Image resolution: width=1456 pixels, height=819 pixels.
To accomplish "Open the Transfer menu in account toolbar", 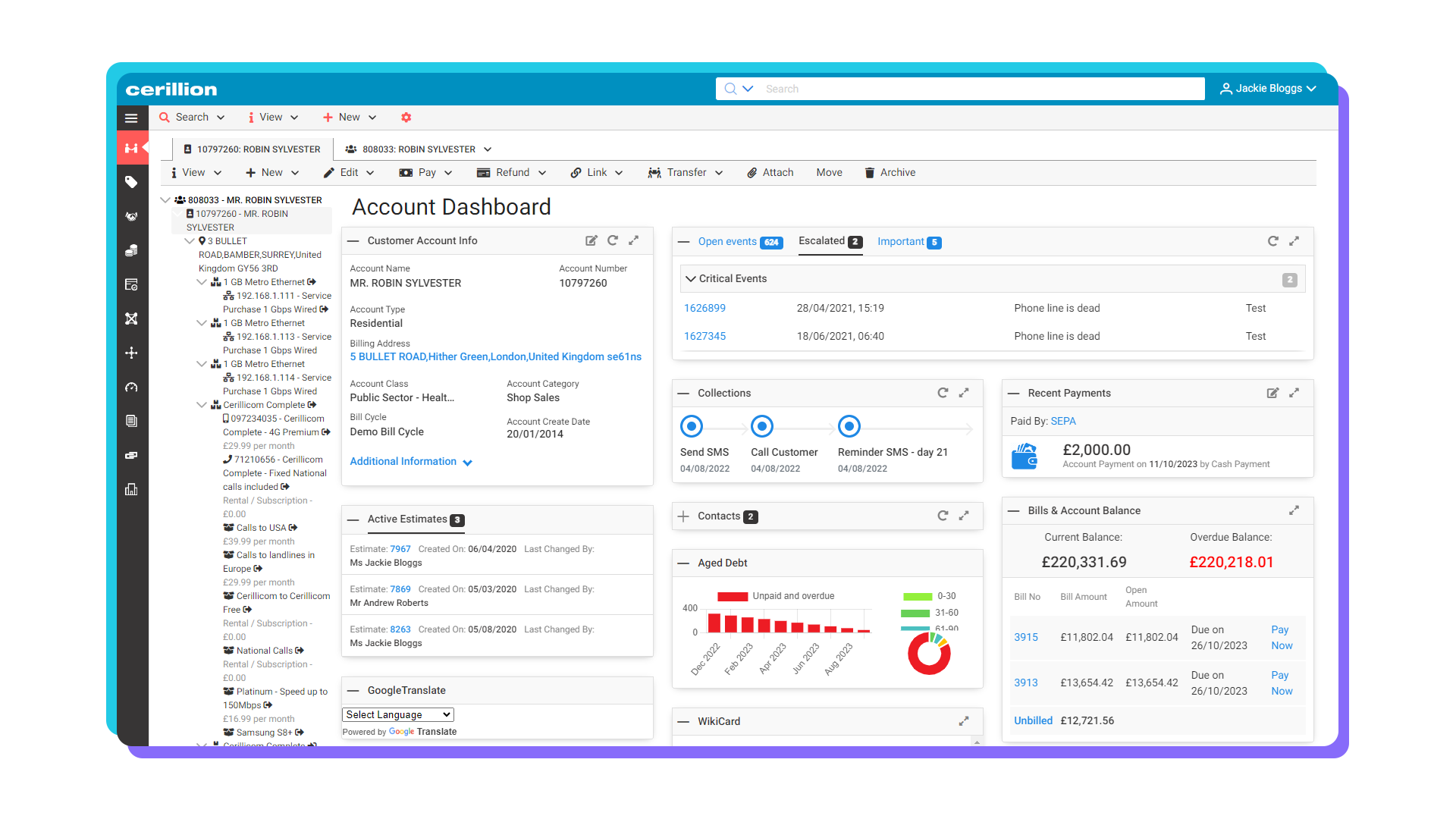I will pos(685,172).
